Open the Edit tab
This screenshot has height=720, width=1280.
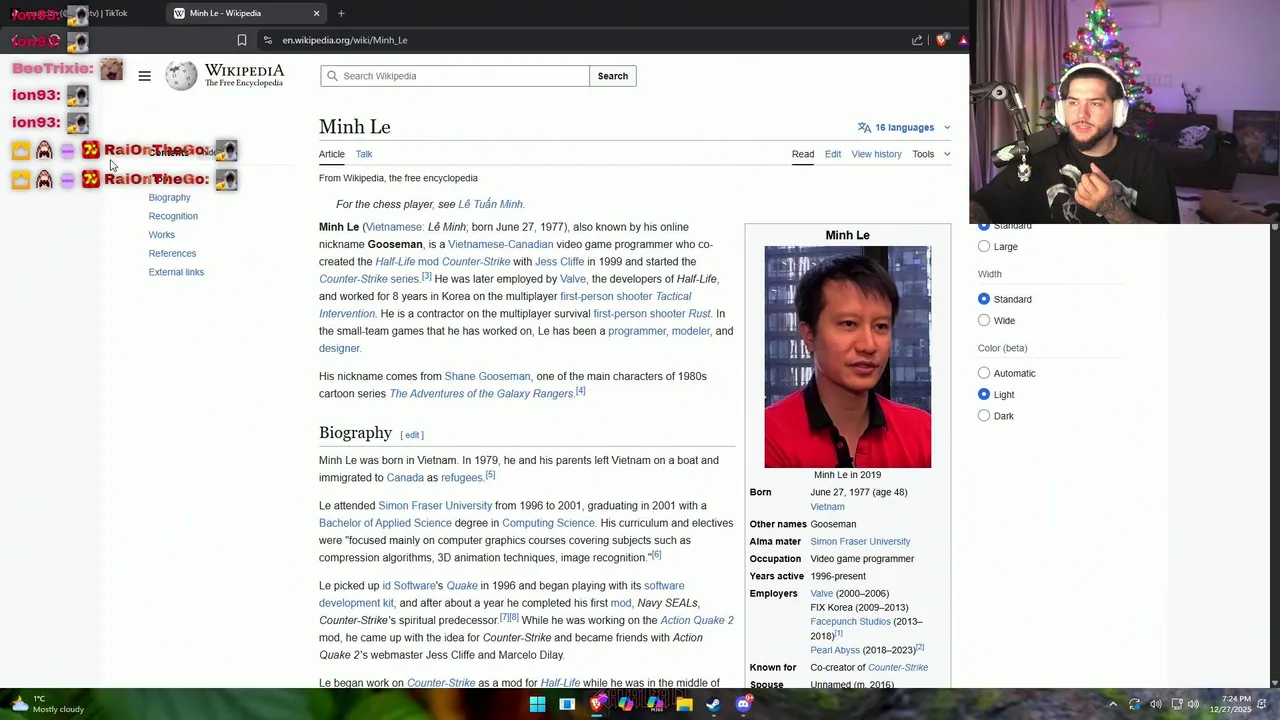click(x=833, y=154)
